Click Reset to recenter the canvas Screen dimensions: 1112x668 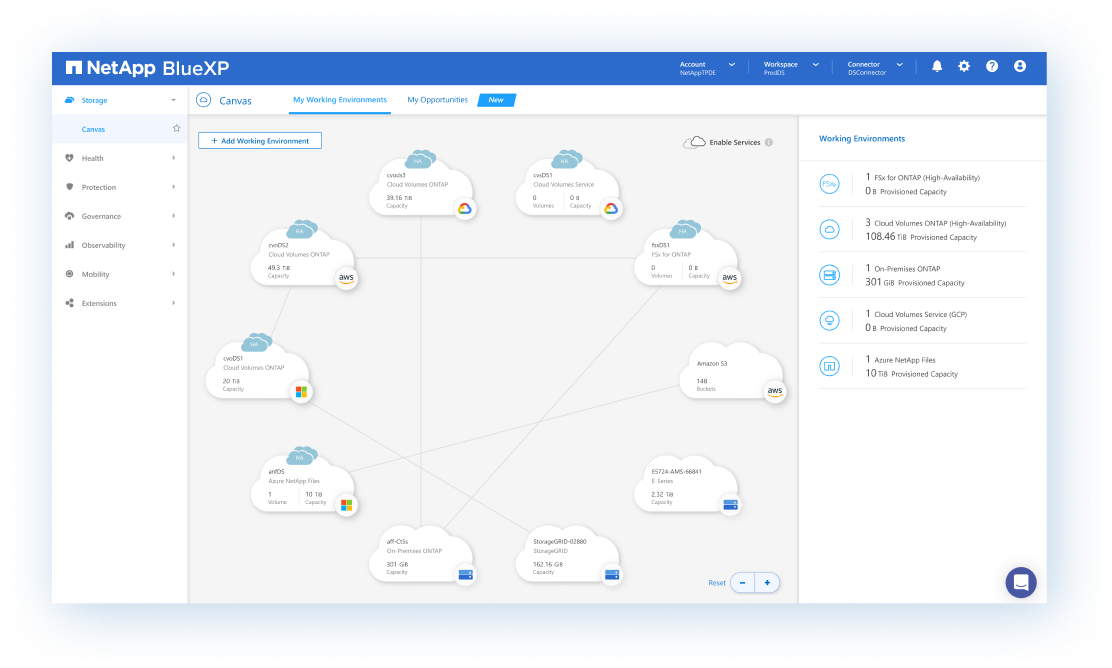tap(717, 582)
